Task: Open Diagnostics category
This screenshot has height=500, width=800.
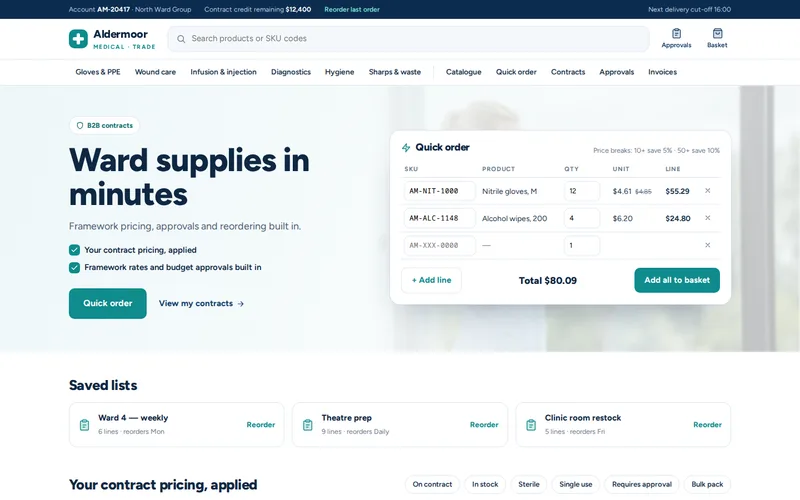Action: (291, 72)
